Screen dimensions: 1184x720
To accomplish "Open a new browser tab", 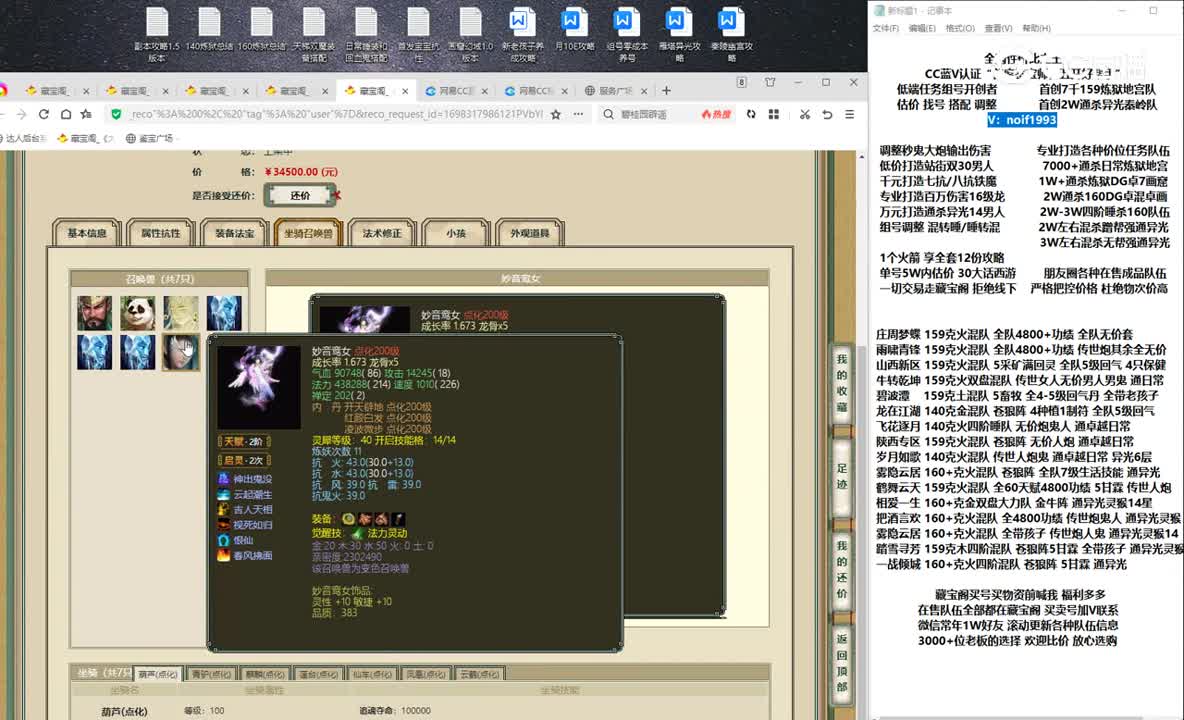I will point(666,91).
